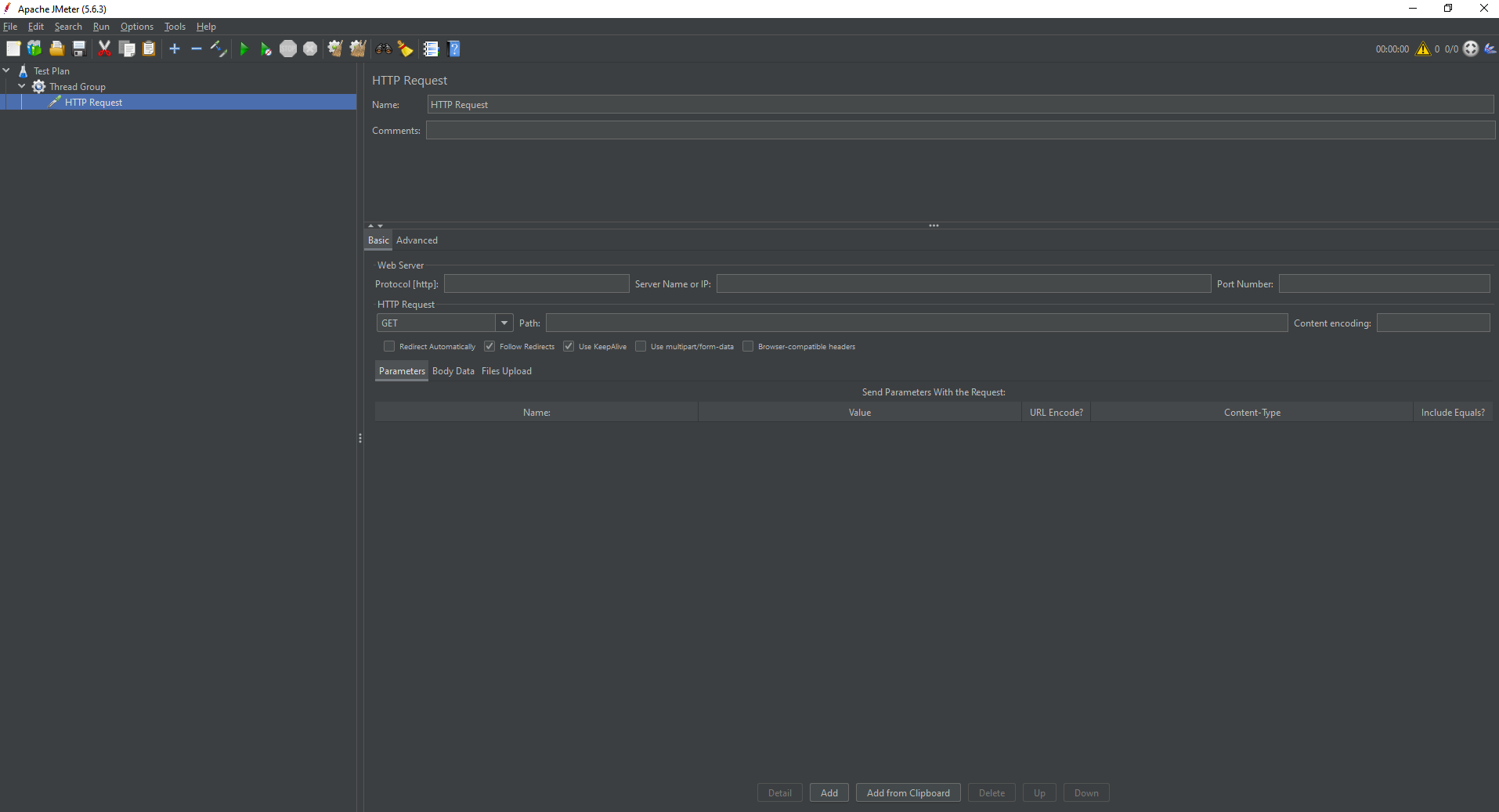Collapse the Test Plan tree node
This screenshot has height=812, width=1499.
coord(6,71)
